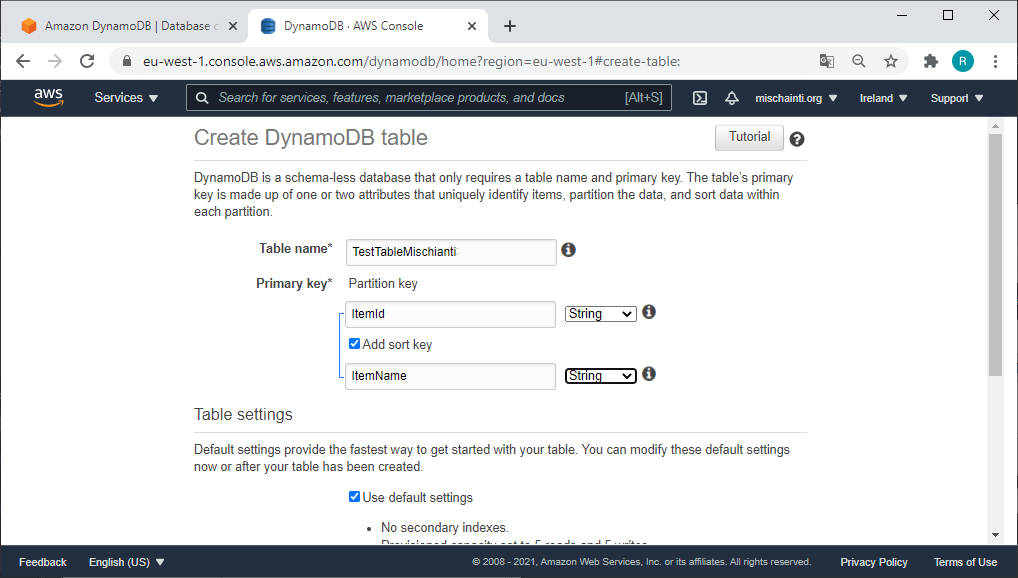Click the site padlock icon
The width and height of the screenshot is (1018, 578).
click(x=127, y=61)
